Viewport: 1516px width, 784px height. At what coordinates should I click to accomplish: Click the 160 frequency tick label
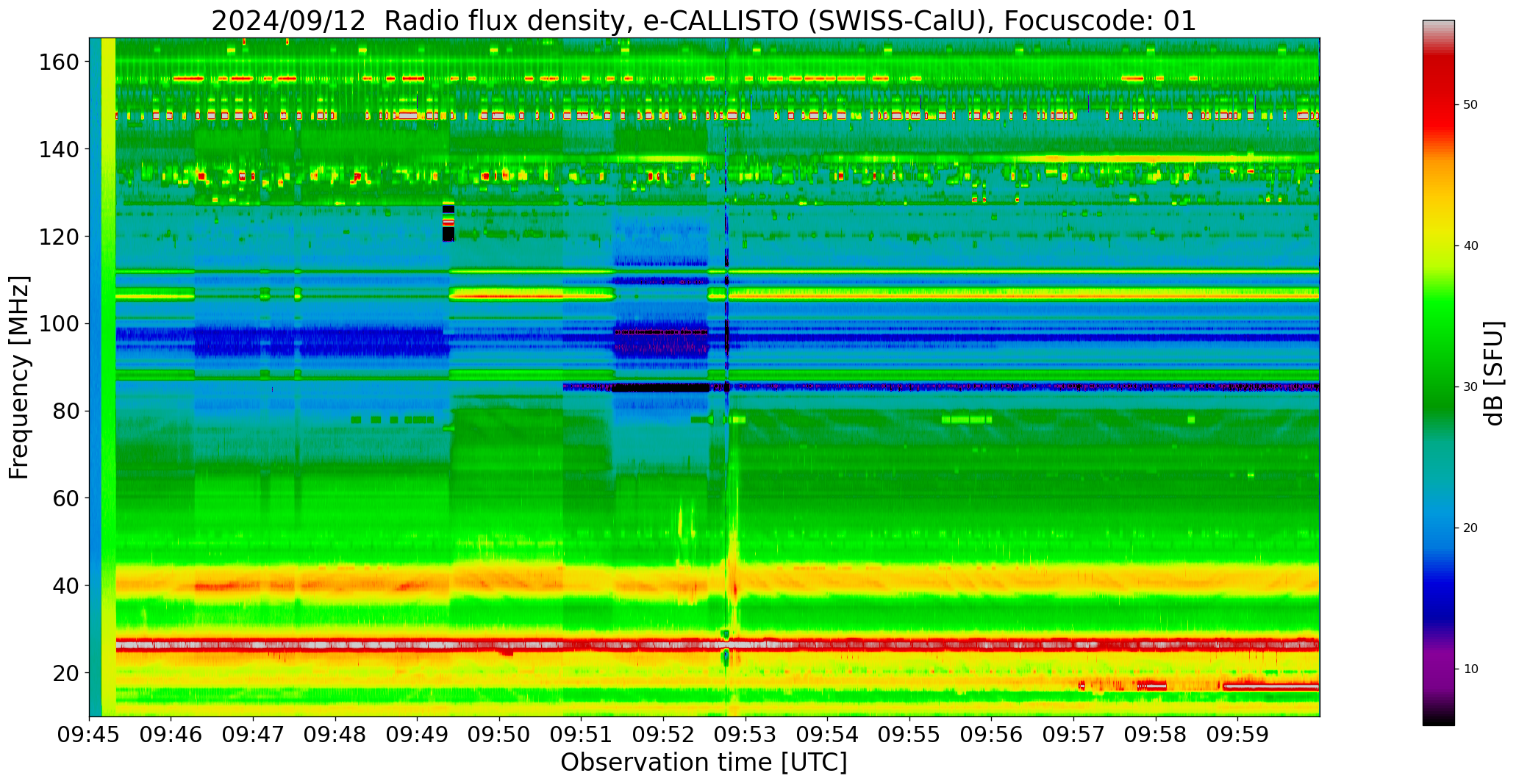pyautogui.click(x=59, y=62)
